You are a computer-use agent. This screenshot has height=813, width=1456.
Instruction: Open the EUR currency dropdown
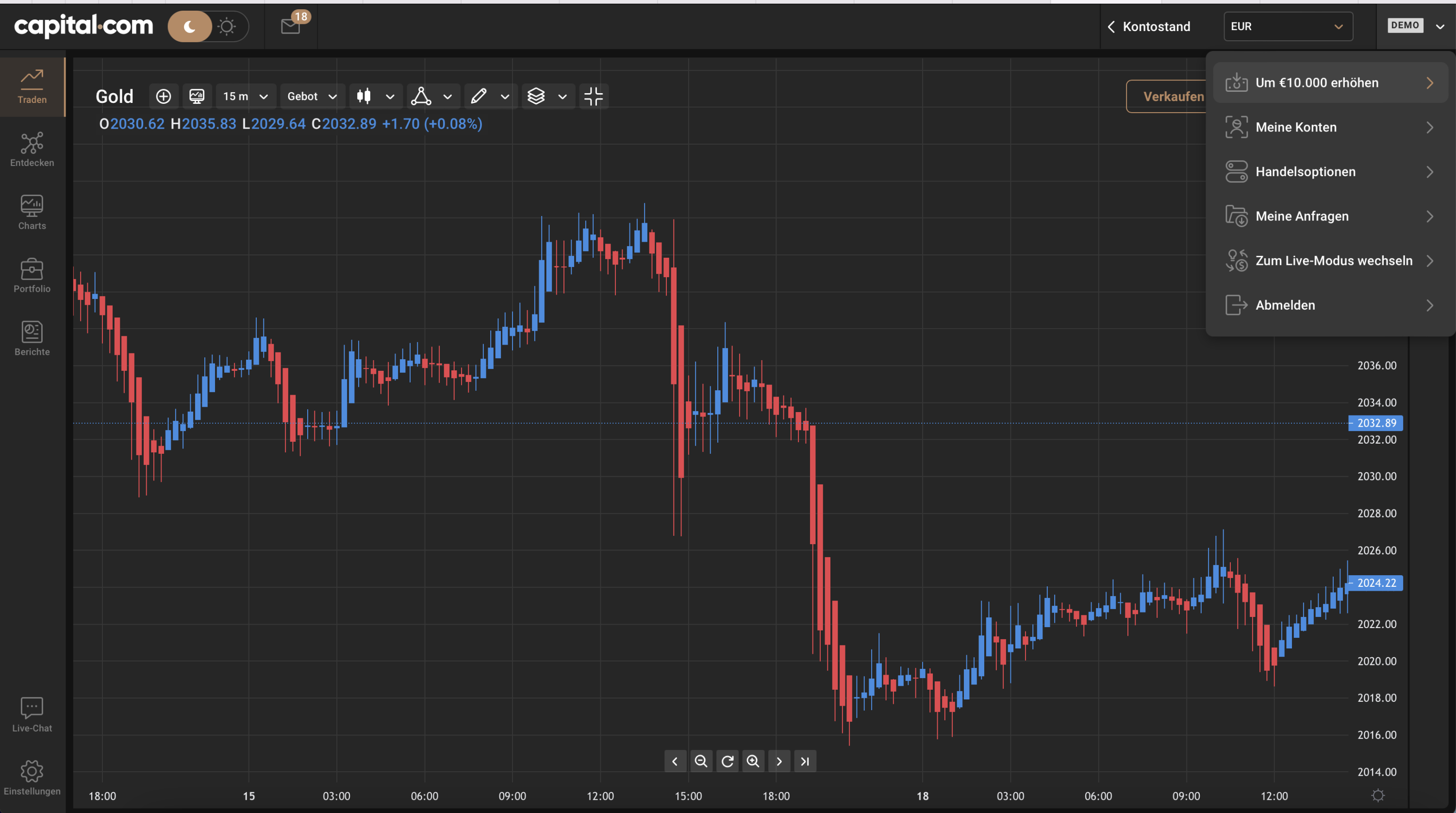(1288, 26)
